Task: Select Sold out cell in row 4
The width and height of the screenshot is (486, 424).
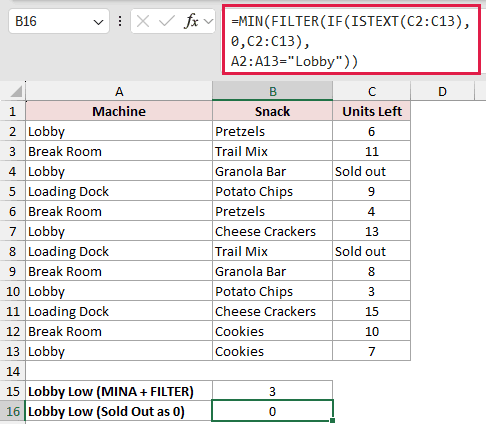Action: tap(372, 171)
